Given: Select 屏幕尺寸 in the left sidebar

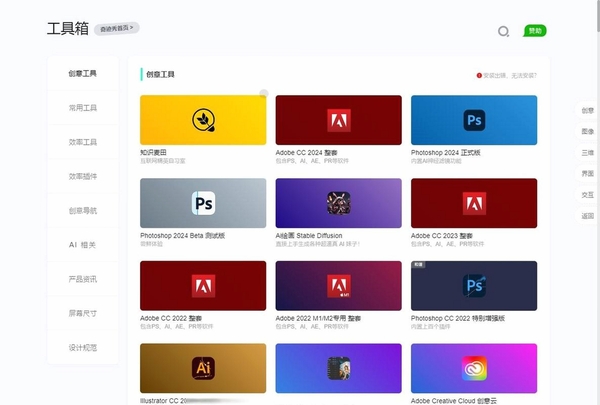Looking at the screenshot, I should [83, 314].
